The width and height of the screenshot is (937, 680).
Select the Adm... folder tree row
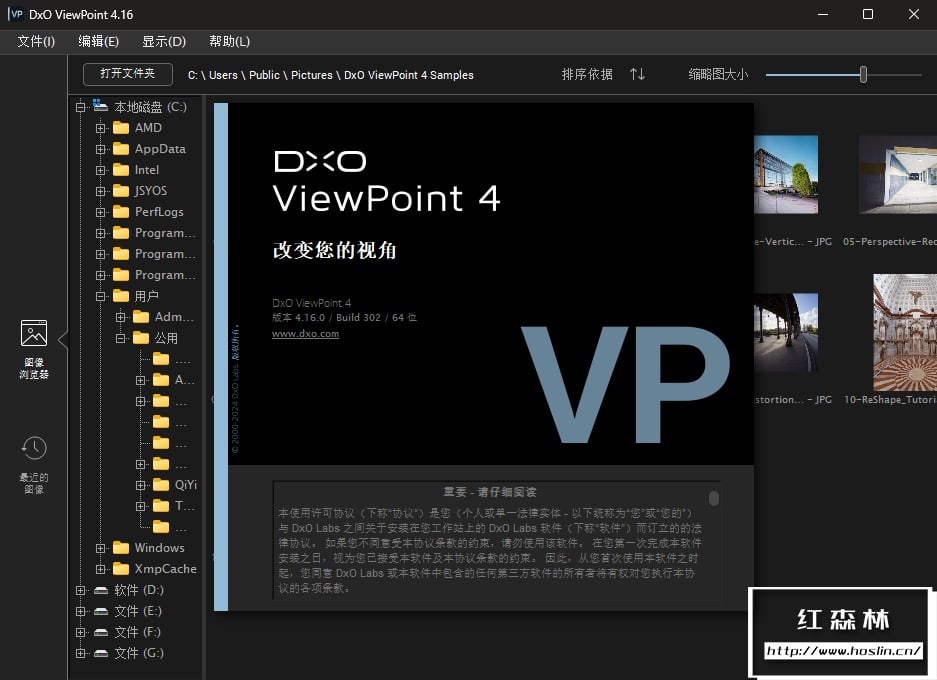156,317
